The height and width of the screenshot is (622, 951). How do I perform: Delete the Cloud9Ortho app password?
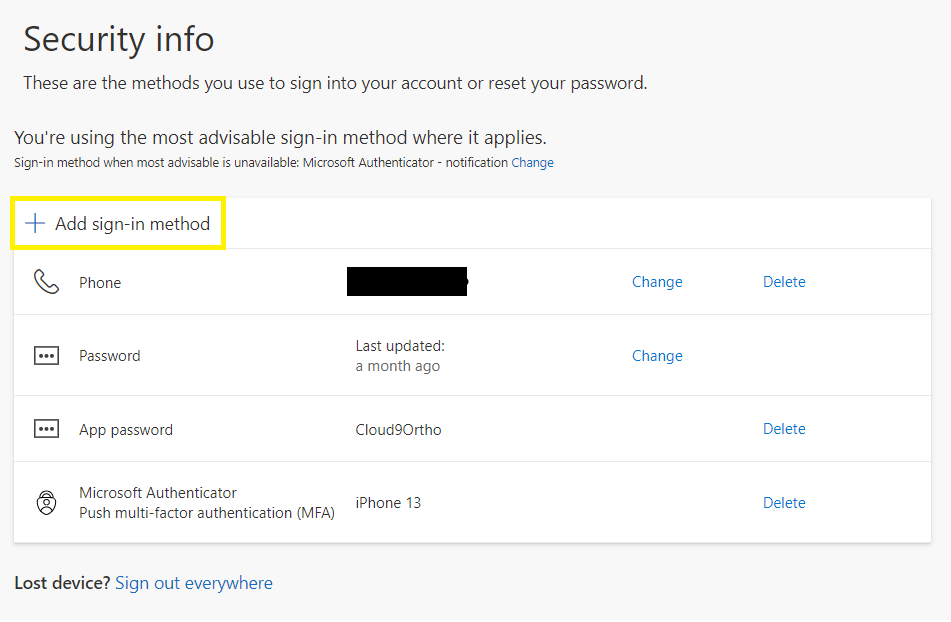coord(784,429)
